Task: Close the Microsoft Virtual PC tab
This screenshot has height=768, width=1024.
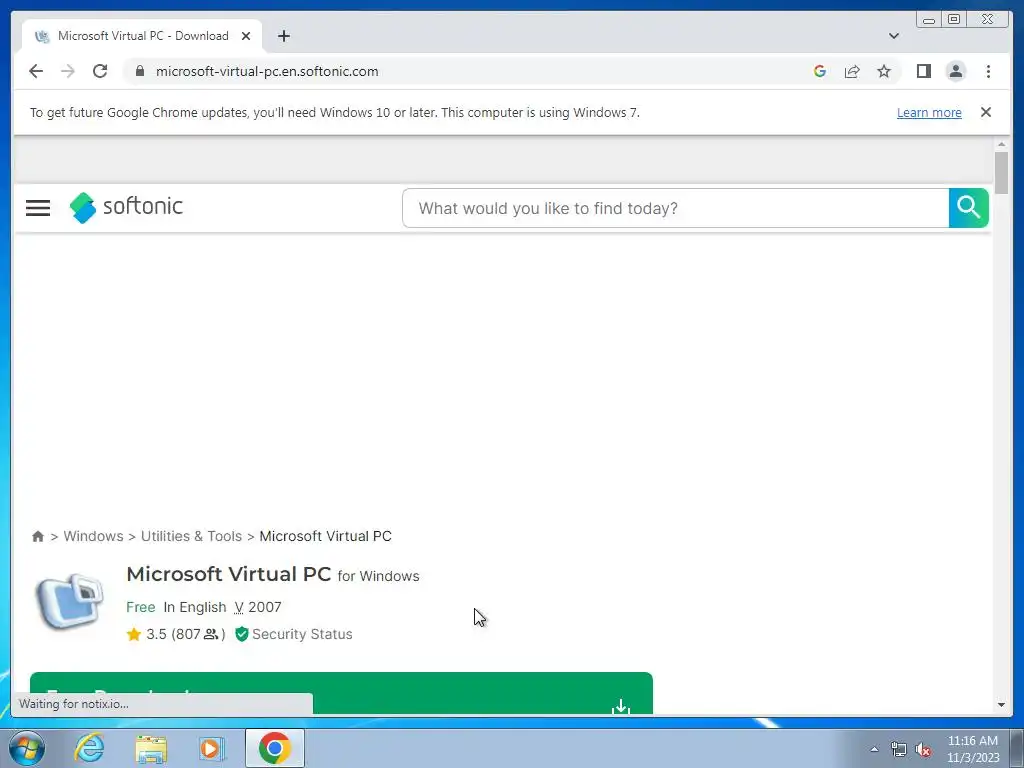Action: tap(246, 36)
